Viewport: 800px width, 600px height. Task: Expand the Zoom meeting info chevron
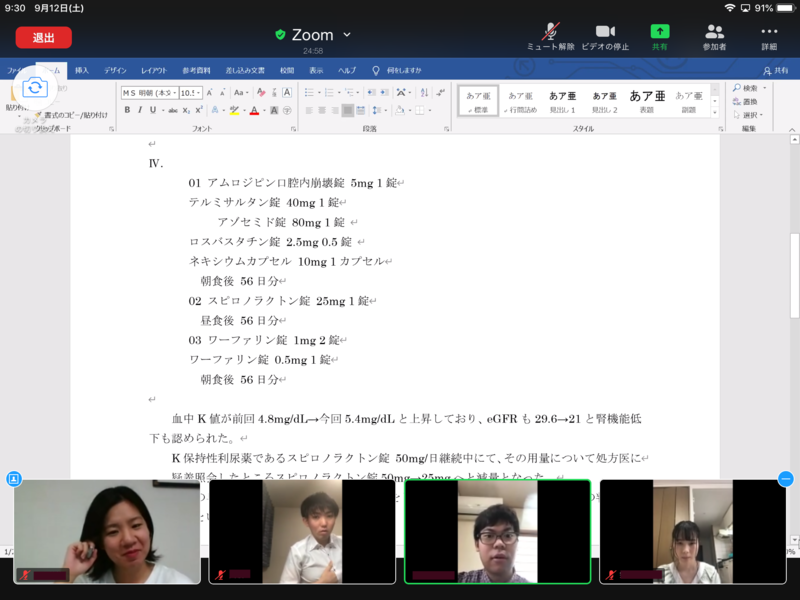click(347, 35)
